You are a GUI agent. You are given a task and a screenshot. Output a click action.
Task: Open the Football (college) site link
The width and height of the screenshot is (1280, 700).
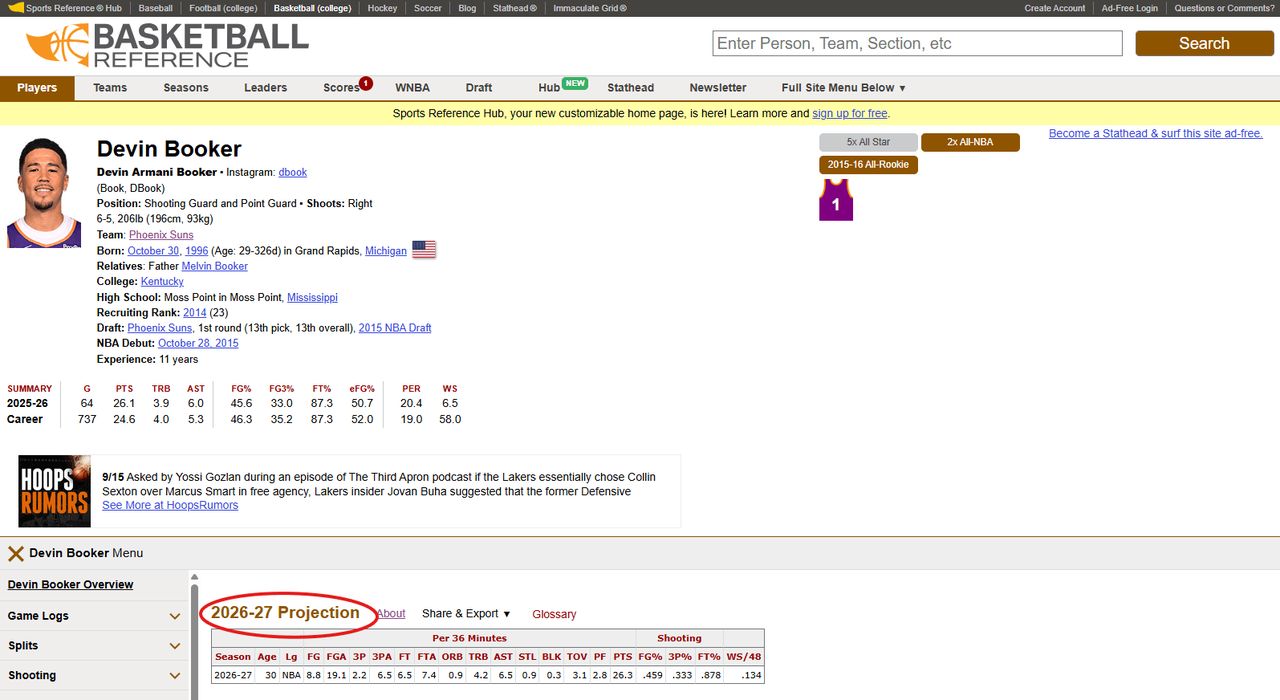click(x=223, y=8)
